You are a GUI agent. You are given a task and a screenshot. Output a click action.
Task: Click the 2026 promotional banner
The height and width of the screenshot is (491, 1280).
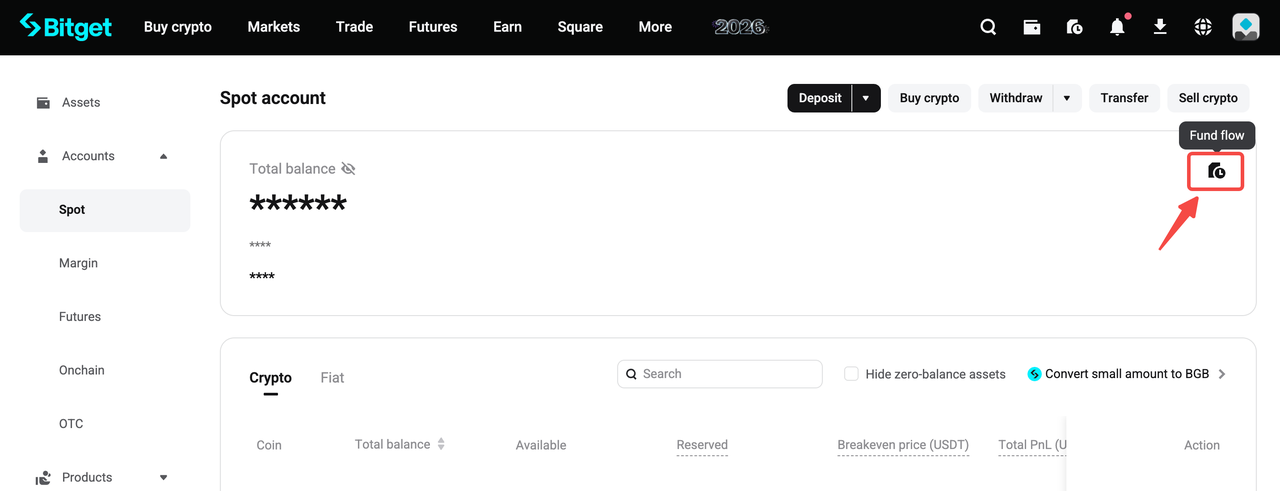[740, 27]
